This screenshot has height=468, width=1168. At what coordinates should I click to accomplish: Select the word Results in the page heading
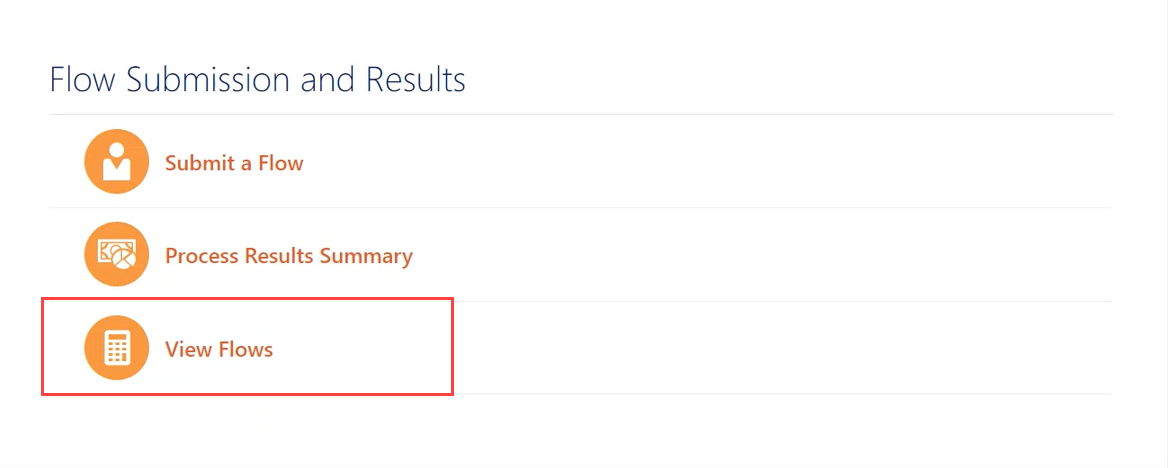click(413, 80)
